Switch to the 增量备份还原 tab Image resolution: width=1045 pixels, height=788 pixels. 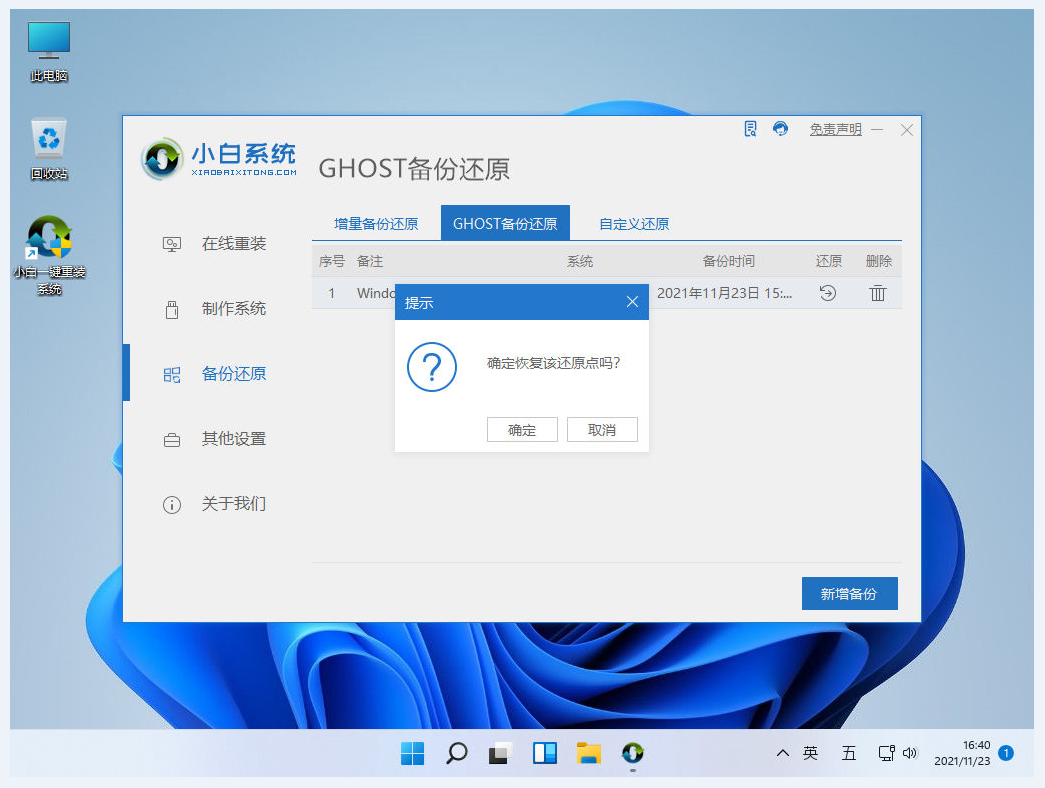[x=376, y=224]
